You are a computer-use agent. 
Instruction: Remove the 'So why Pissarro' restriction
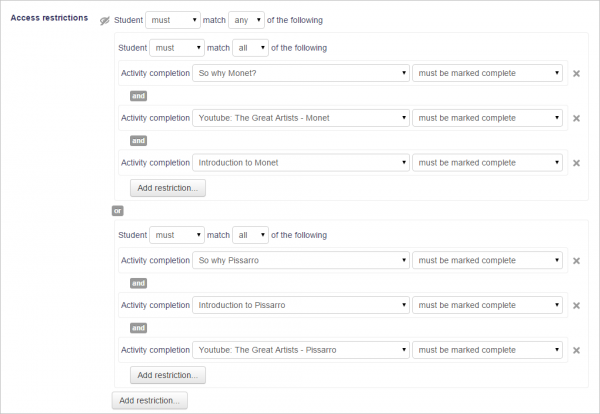pyautogui.click(x=575, y=260)
